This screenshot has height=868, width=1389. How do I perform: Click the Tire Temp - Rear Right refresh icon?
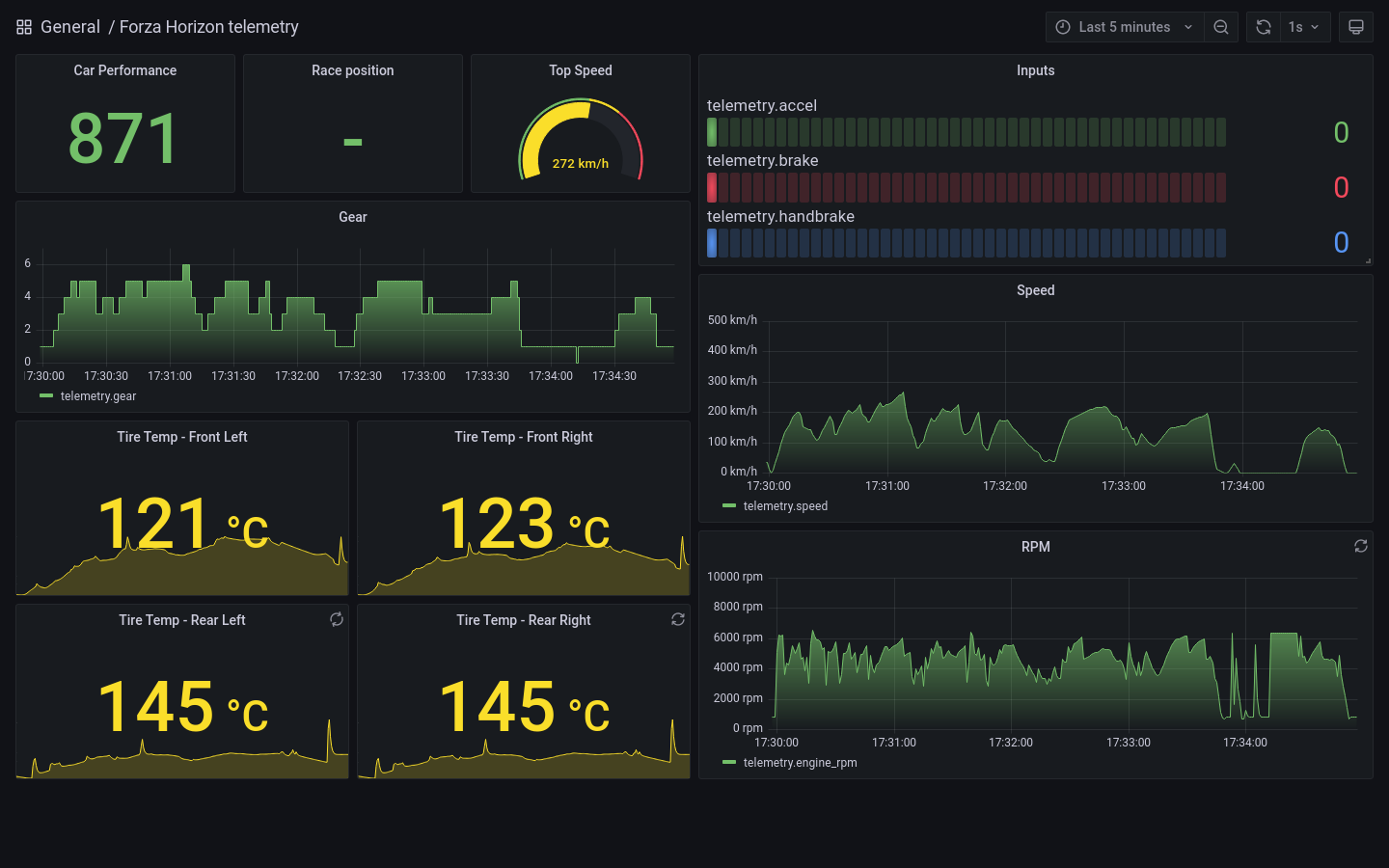678,619
